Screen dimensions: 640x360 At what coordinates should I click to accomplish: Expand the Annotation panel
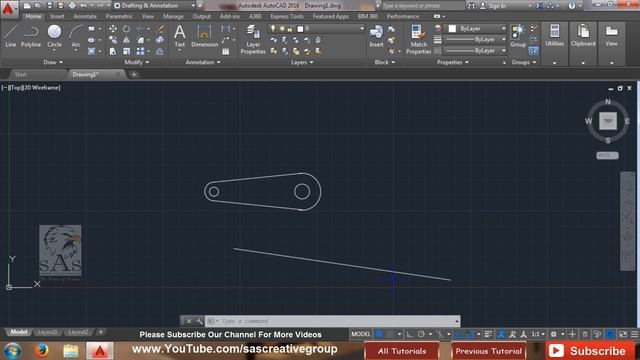203,62
